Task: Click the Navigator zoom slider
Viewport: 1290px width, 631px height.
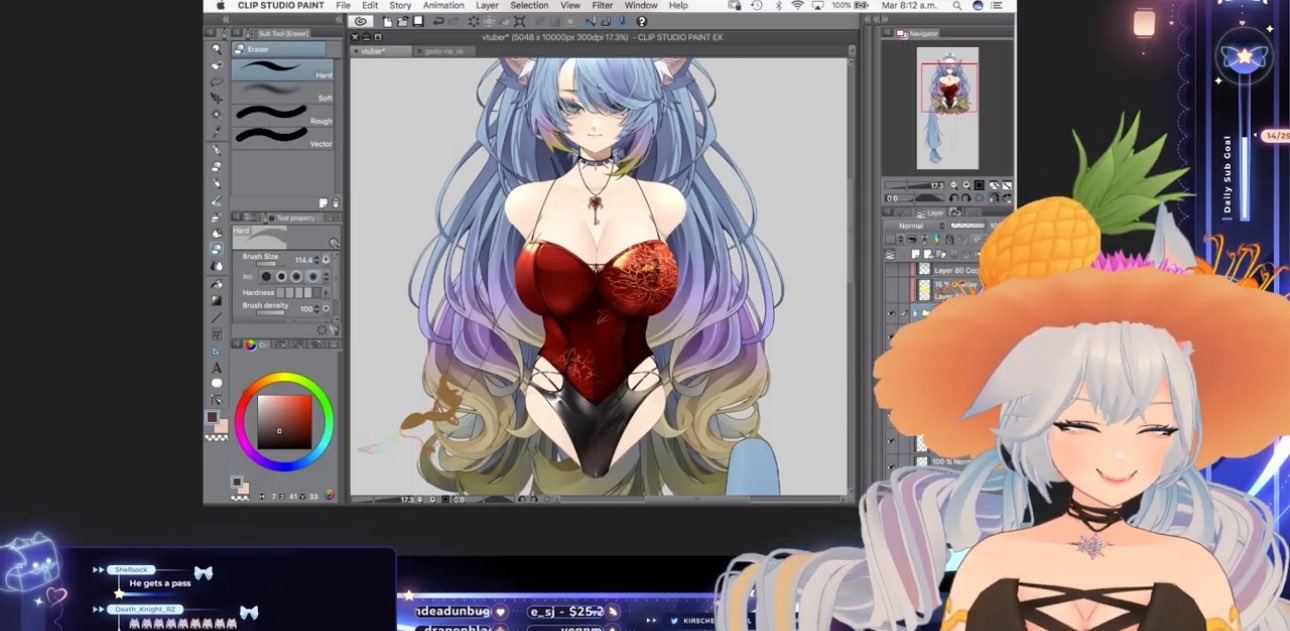Action: coord(905,185)
